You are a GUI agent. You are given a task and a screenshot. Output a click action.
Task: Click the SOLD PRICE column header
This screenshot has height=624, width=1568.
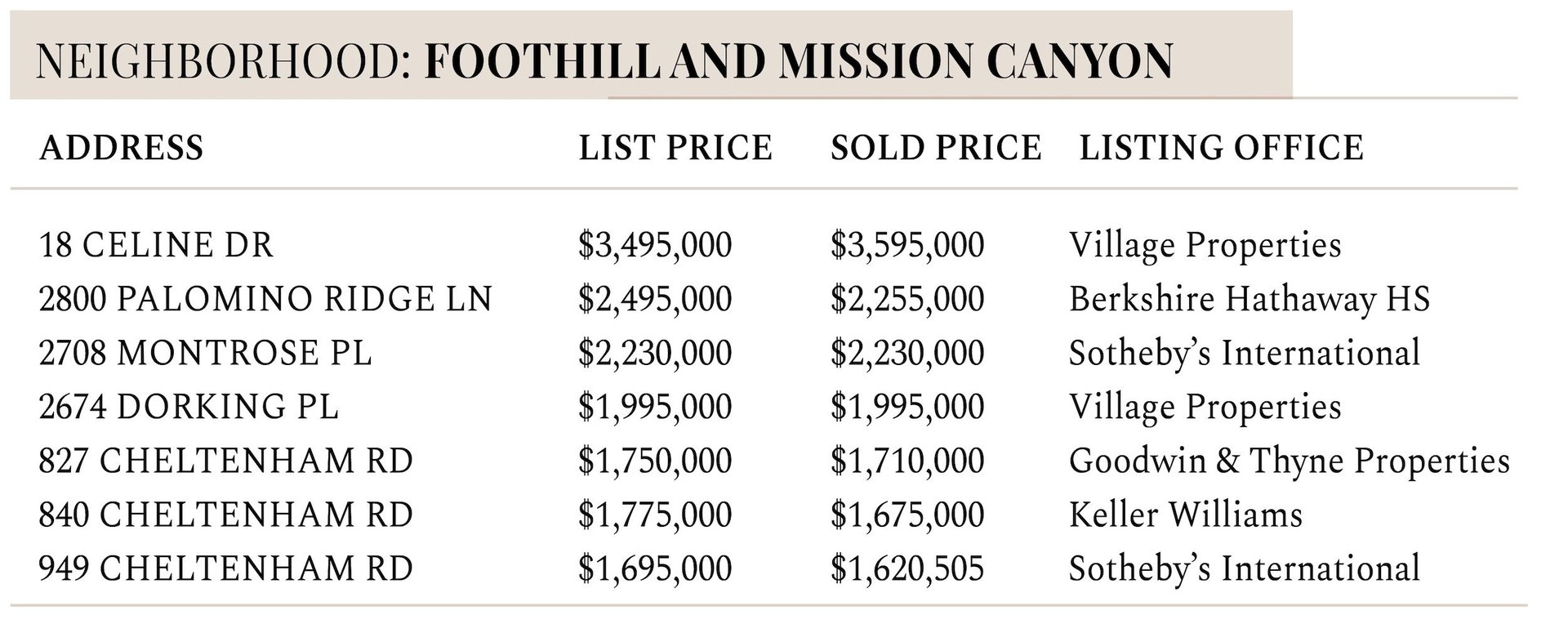point(936,148)
